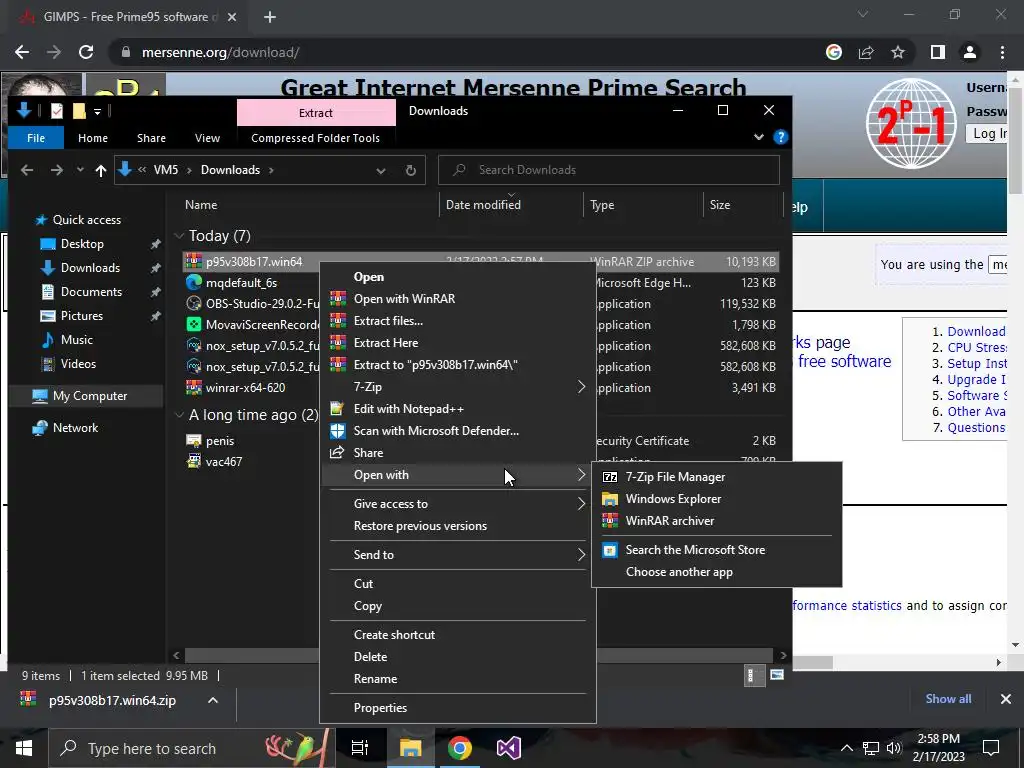This screenshot has height=768, width=1024.
Task: Switch to large icons view
Action: point(776,675)
